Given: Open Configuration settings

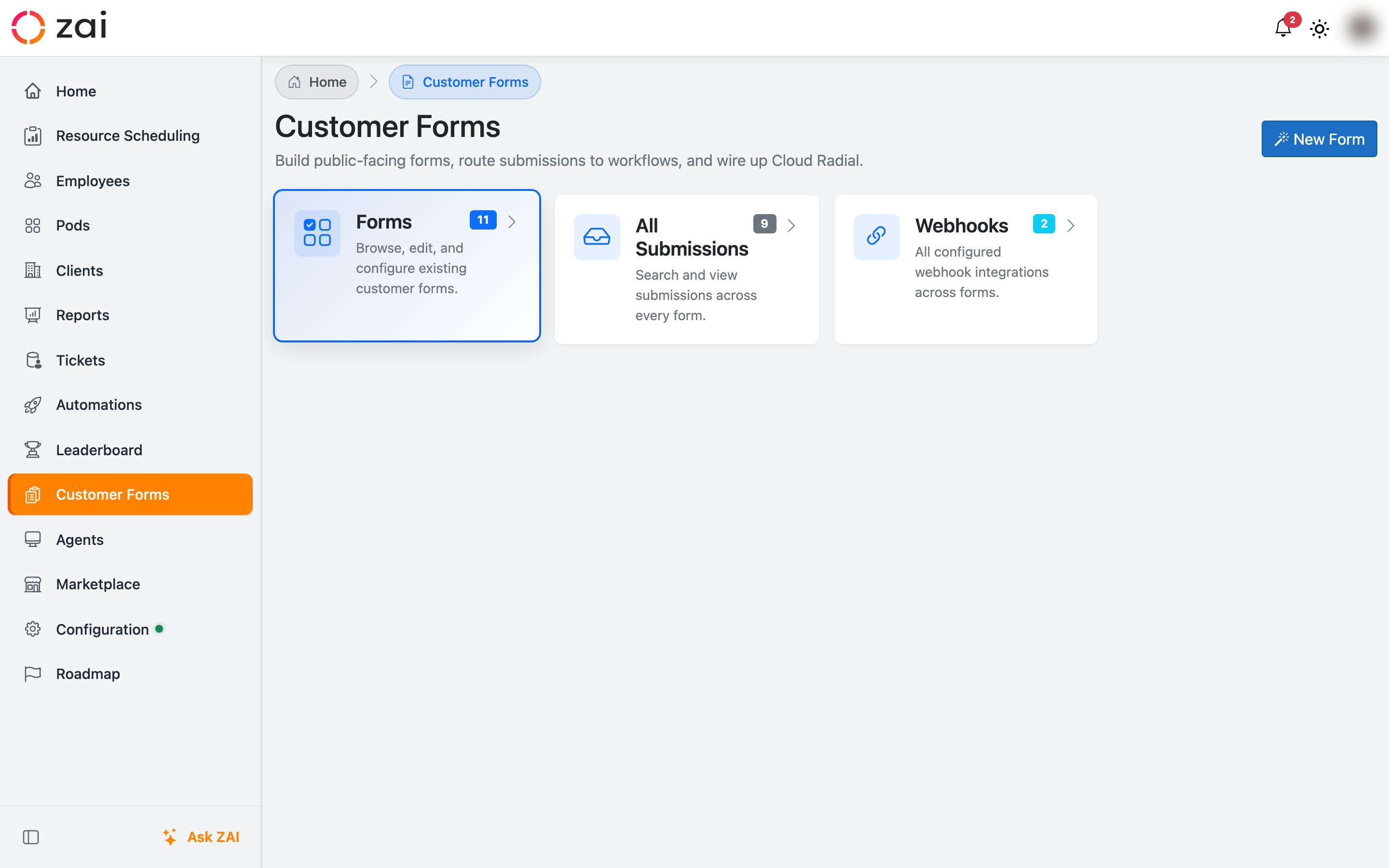Looking at the screenshot, I should [x=130, y=629].
